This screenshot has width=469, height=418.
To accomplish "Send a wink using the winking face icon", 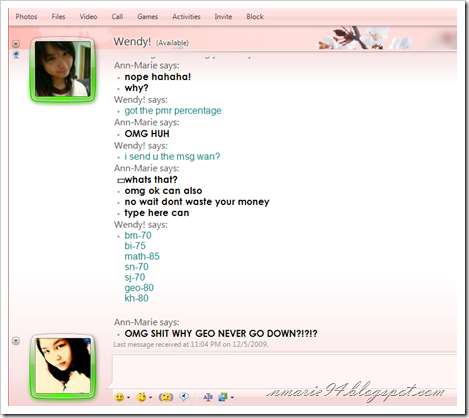I will (x=142, y=397).
